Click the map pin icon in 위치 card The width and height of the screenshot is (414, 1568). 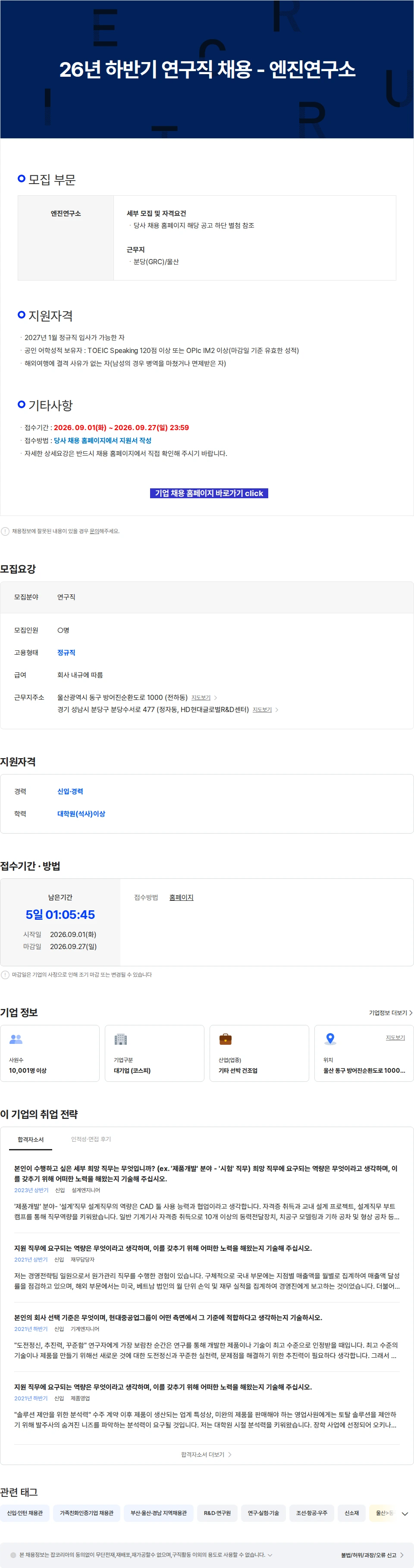tap(330, 1039)
